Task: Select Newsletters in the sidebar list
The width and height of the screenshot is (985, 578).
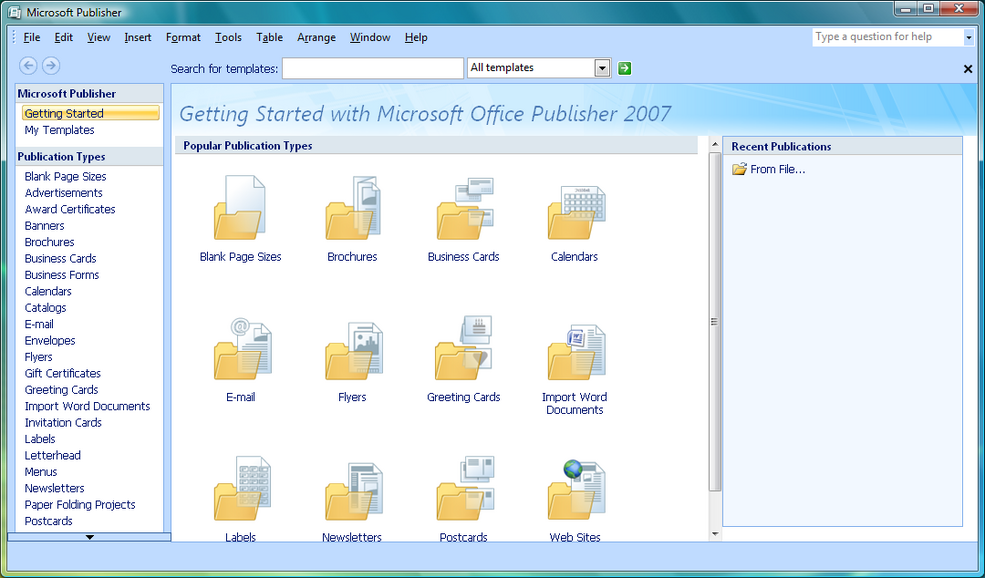Action: coord(54,488)
